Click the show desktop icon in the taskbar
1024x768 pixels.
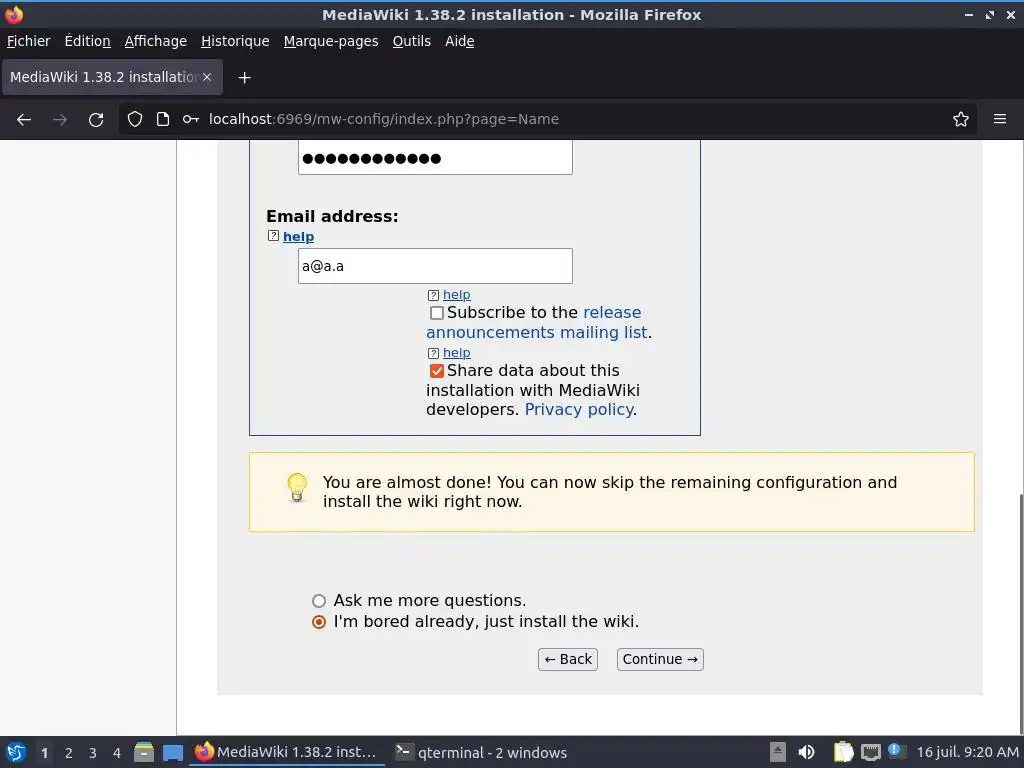pos(173,752)
